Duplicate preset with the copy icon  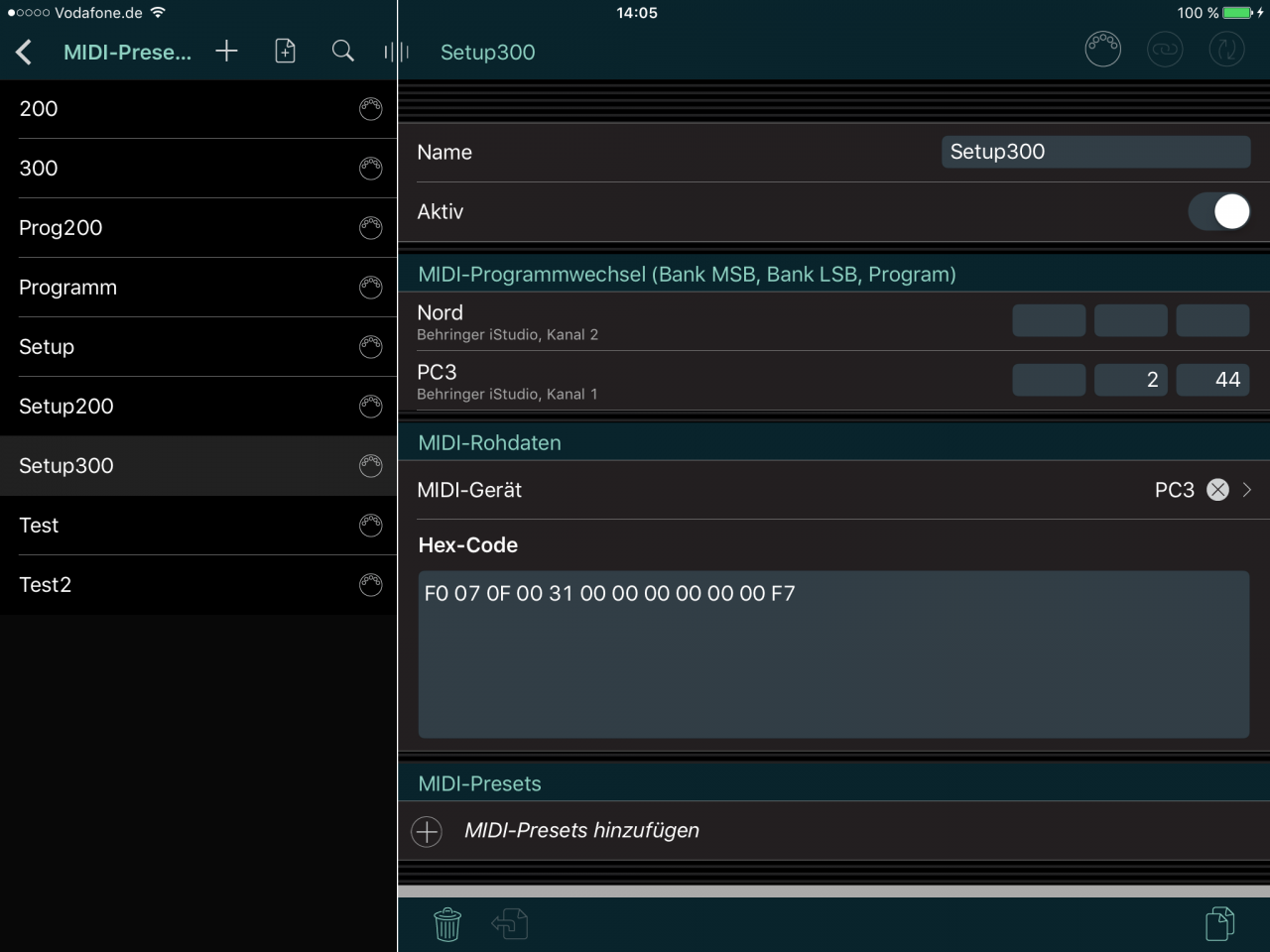coord(1220,923)
